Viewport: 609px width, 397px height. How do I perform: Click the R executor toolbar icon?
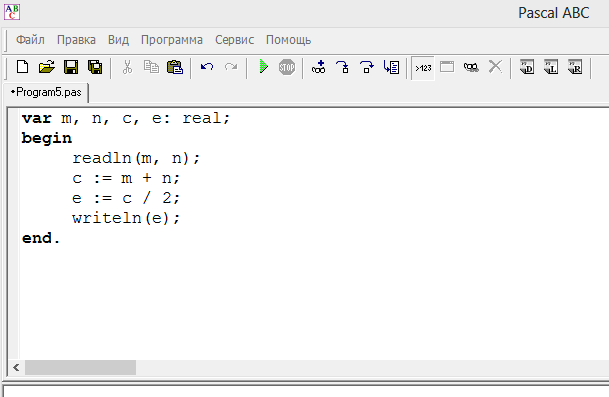(x=575, y=67)
